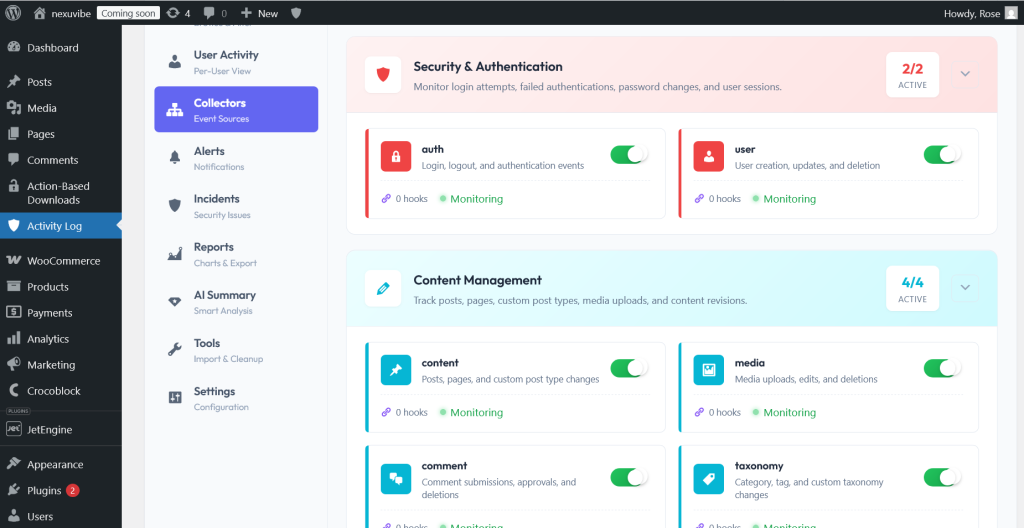Click the AI Summary diamond icon
This screenshot has height=528, width=1024.
(174, 301)
